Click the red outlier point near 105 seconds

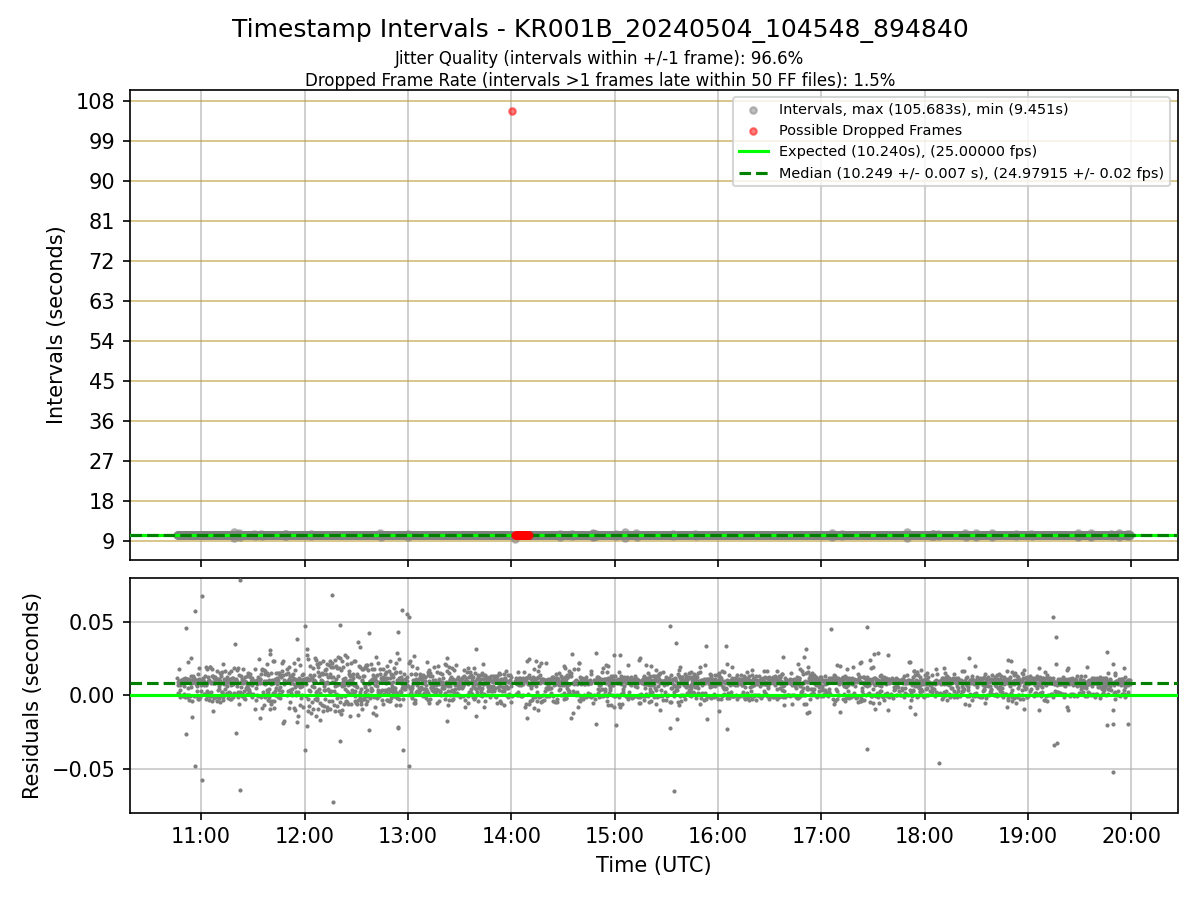point(512,111)
